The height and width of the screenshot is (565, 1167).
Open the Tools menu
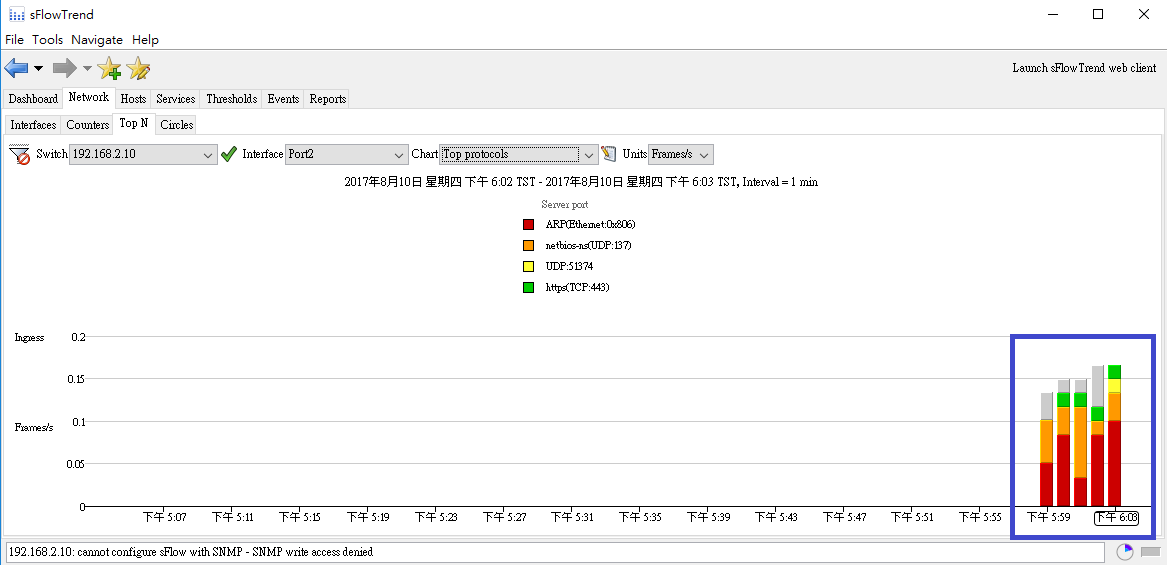(48, 39)
